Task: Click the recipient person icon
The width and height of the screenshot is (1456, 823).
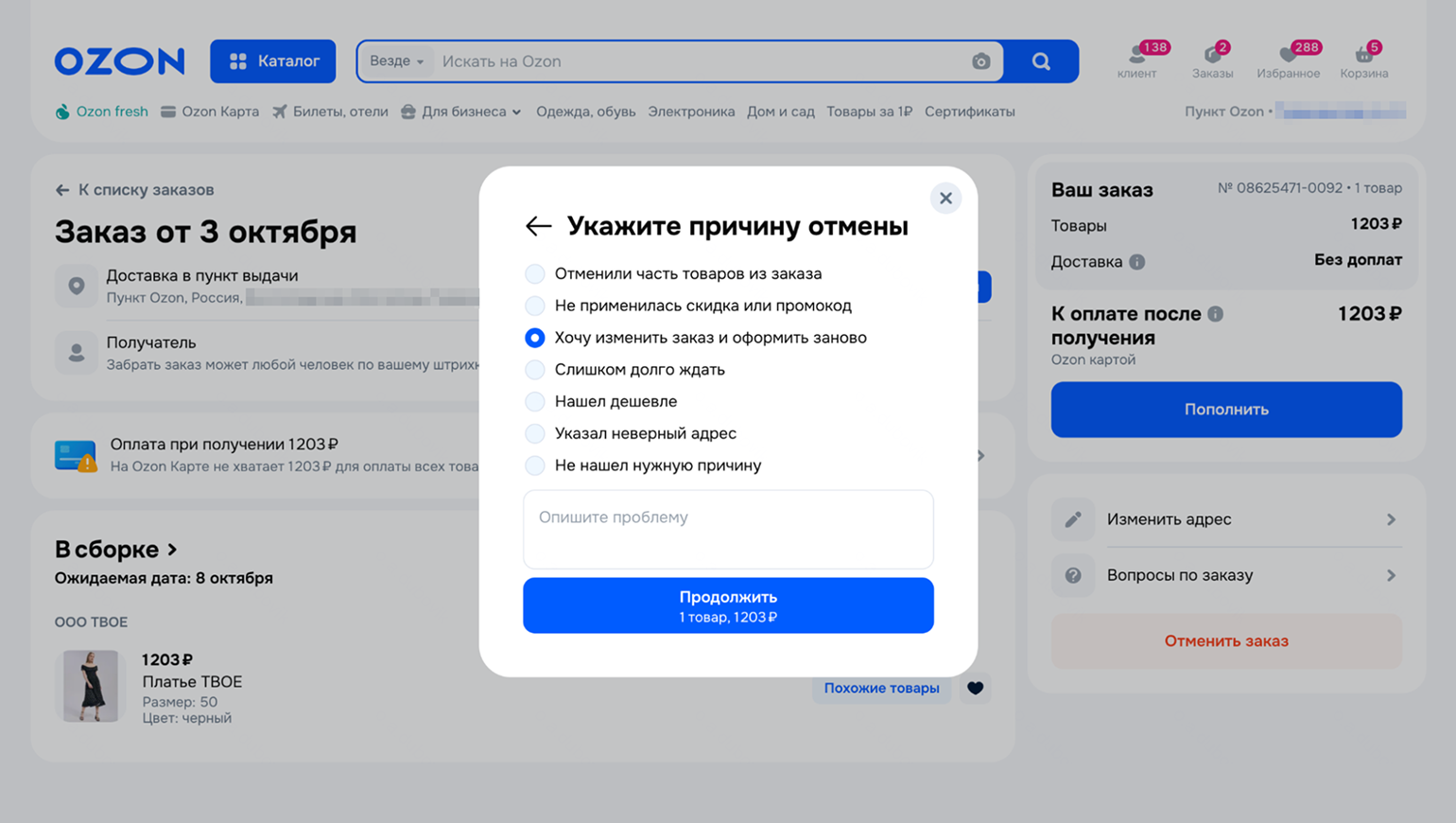Action: pyautogui.click(x=77, y=353)
